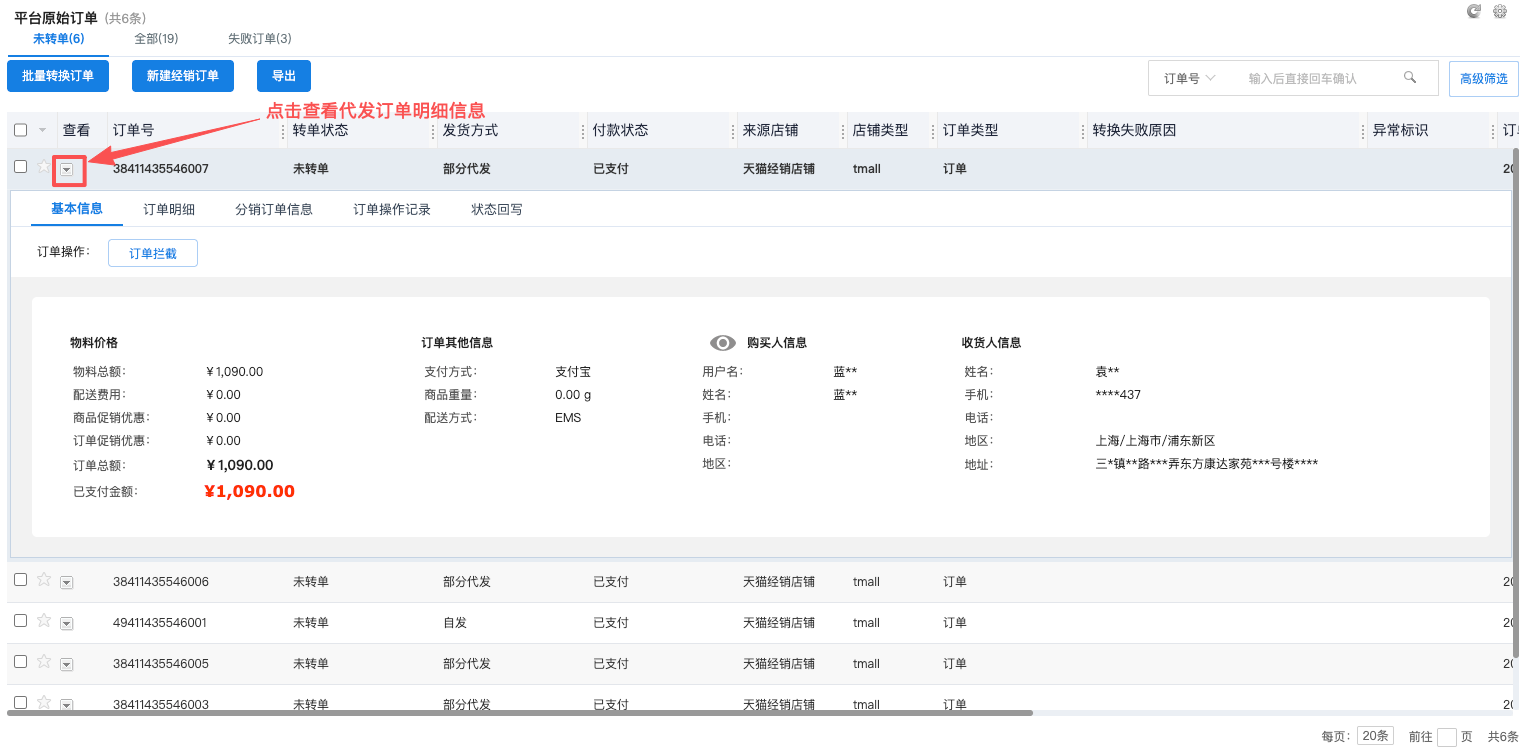This screenshot has width=1531, height=753.
Task: Expand details of order 38411435546005
Action: point(67,664)
